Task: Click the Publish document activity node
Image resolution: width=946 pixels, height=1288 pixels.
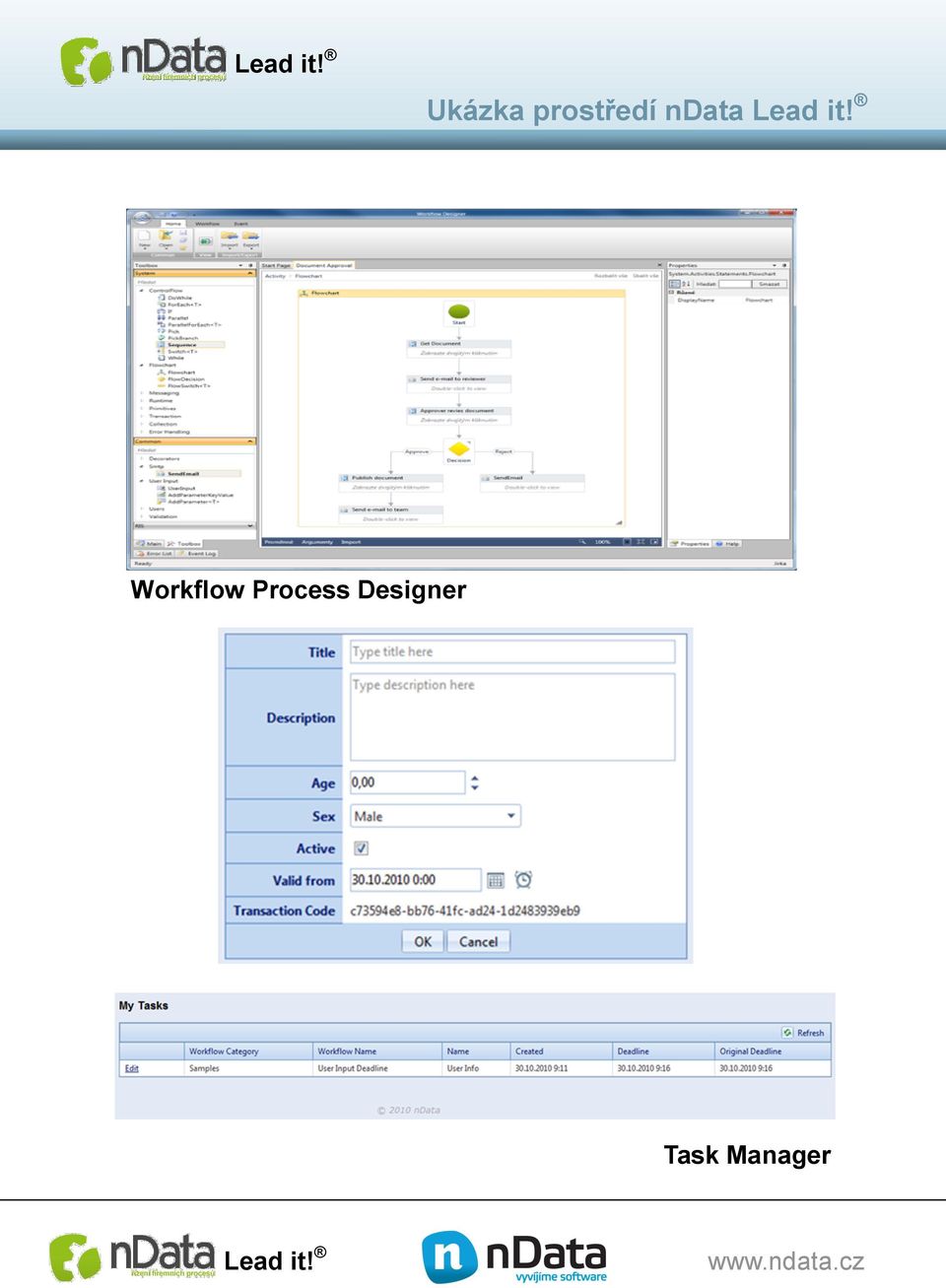Action: point(390,482)
